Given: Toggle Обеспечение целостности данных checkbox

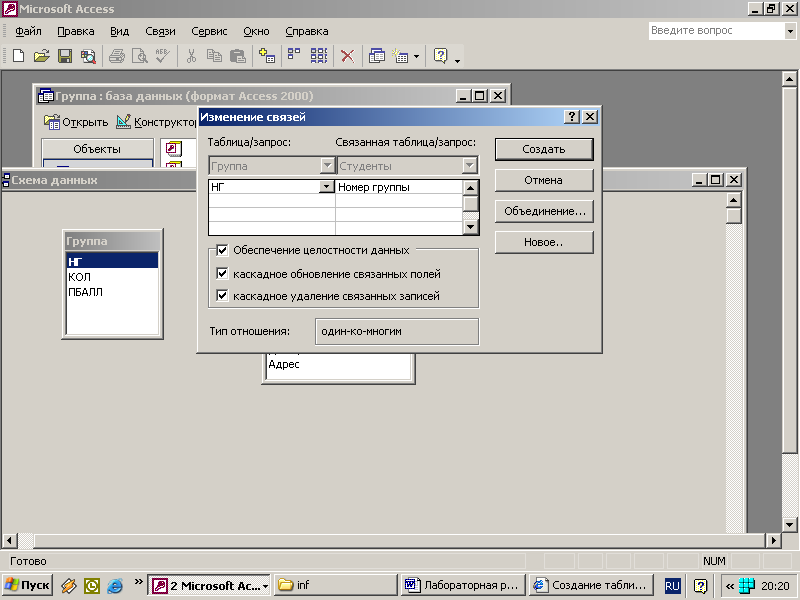Looking at the screenshot, I should 222,250.
